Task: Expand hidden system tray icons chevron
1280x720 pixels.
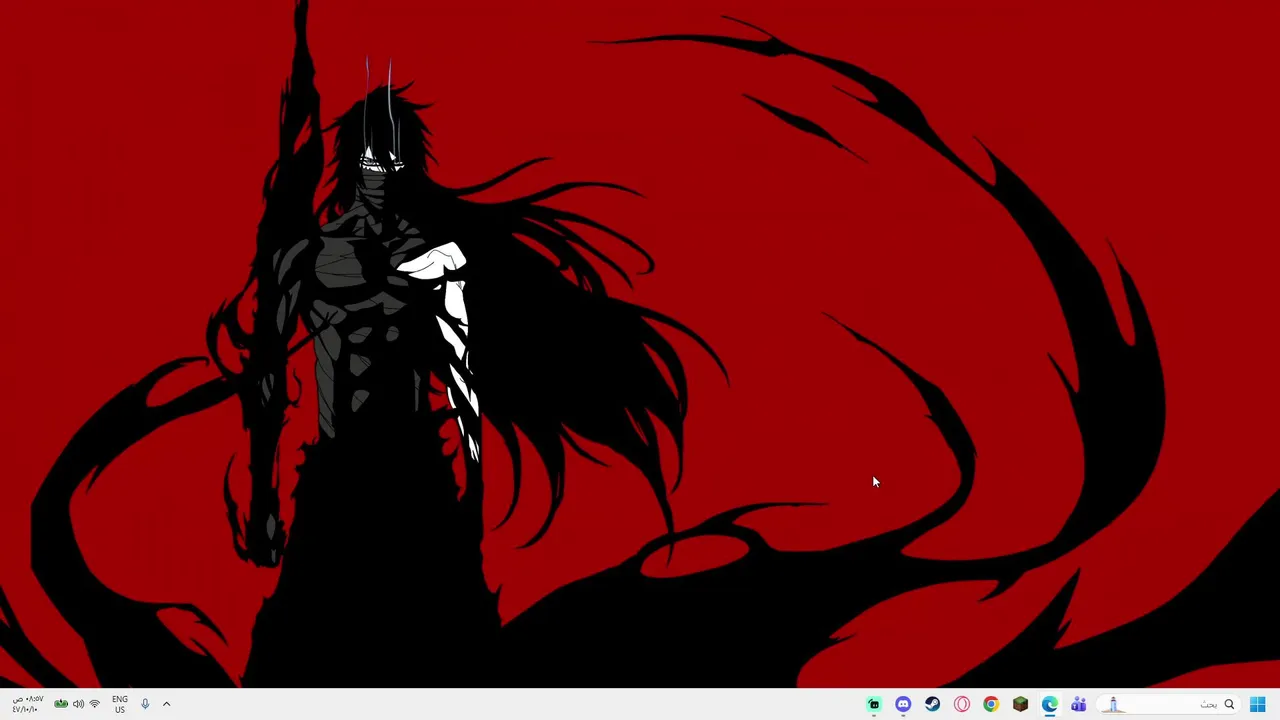Action: (x=166, y=704)
